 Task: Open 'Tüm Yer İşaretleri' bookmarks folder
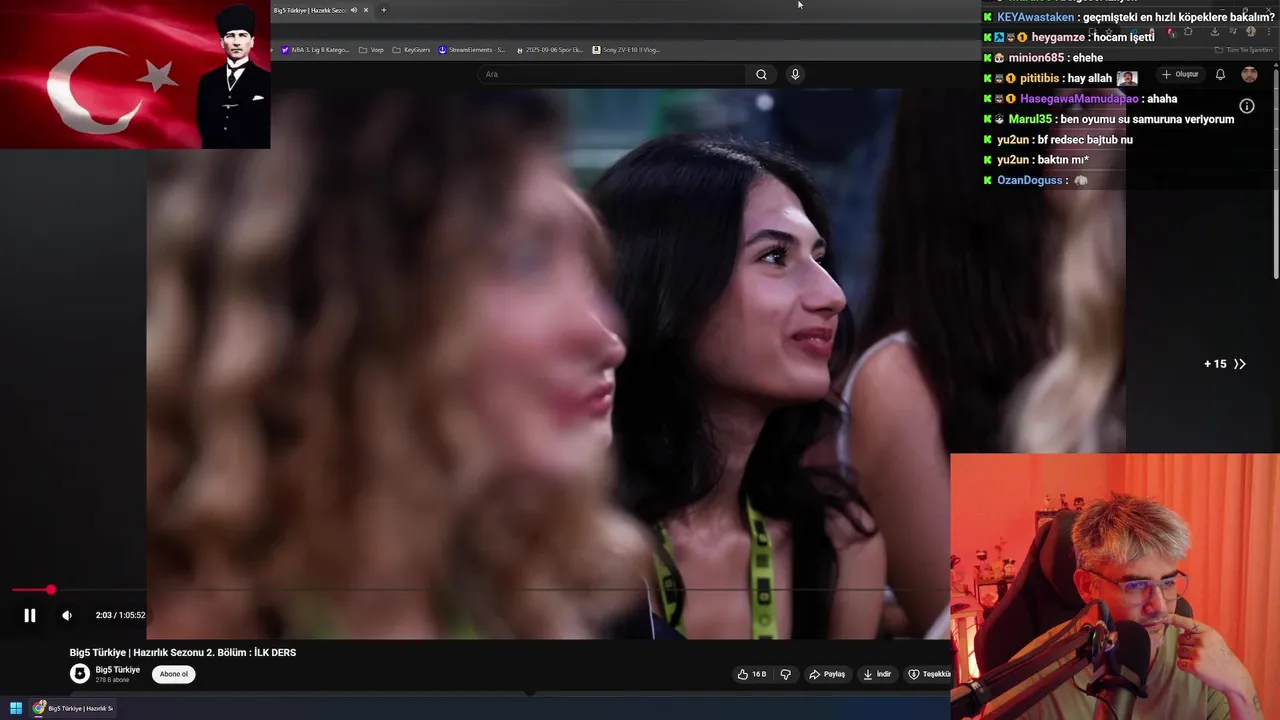click(1243, 49)
